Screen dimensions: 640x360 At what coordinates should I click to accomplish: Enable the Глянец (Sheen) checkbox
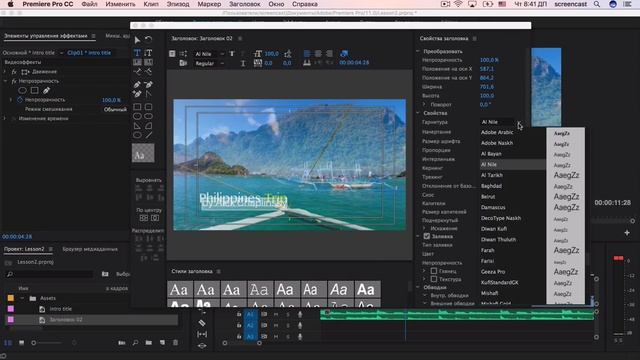434,271
